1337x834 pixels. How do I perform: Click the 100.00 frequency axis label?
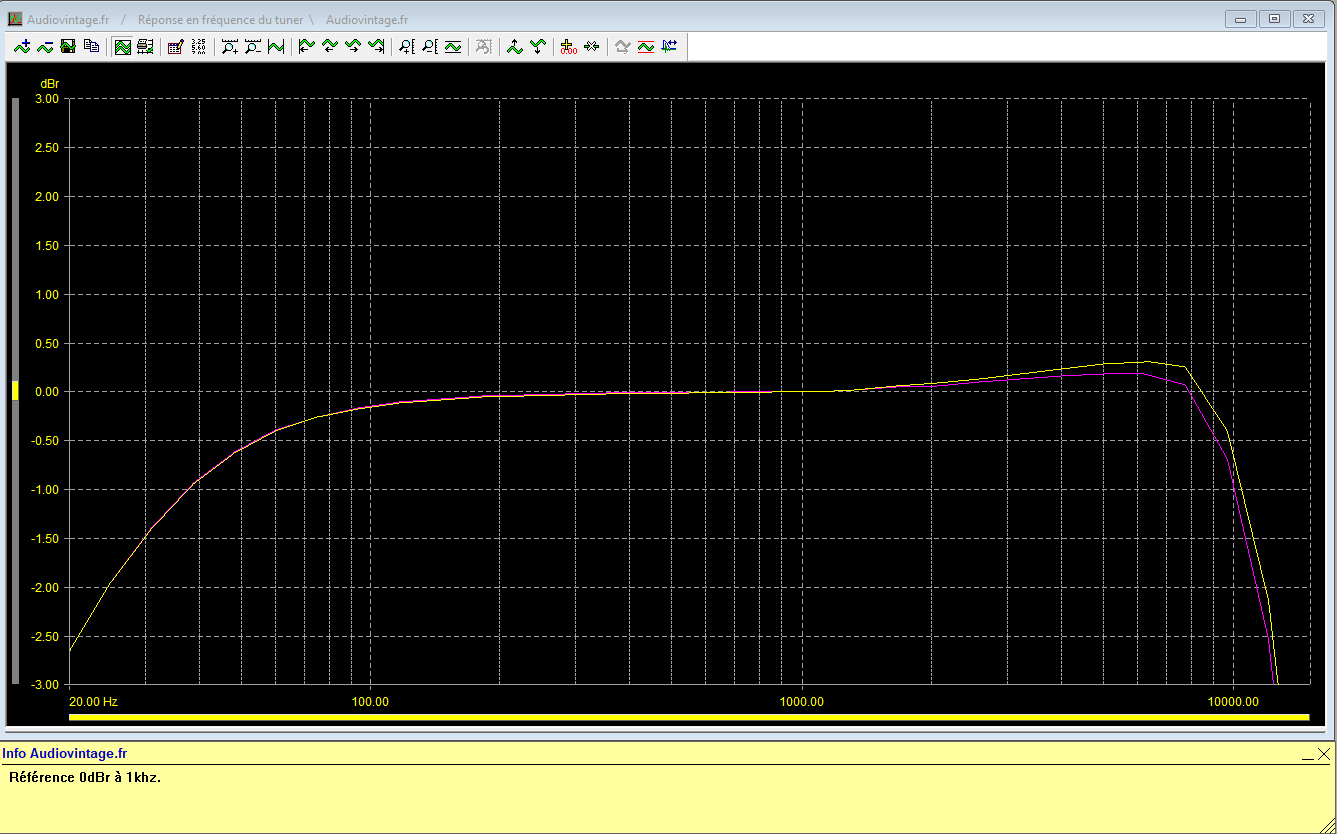coord(370,702)
